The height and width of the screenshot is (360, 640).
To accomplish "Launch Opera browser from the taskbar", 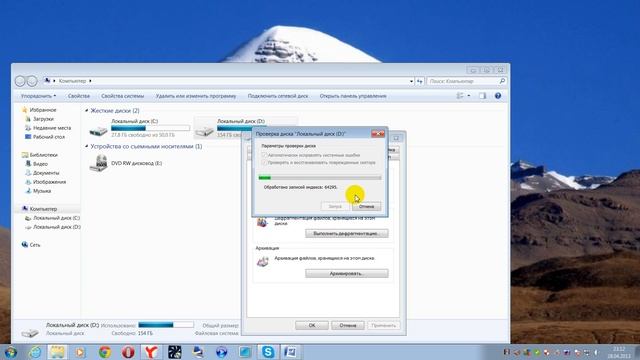I will pyautogui.click(x=128, y=352).
